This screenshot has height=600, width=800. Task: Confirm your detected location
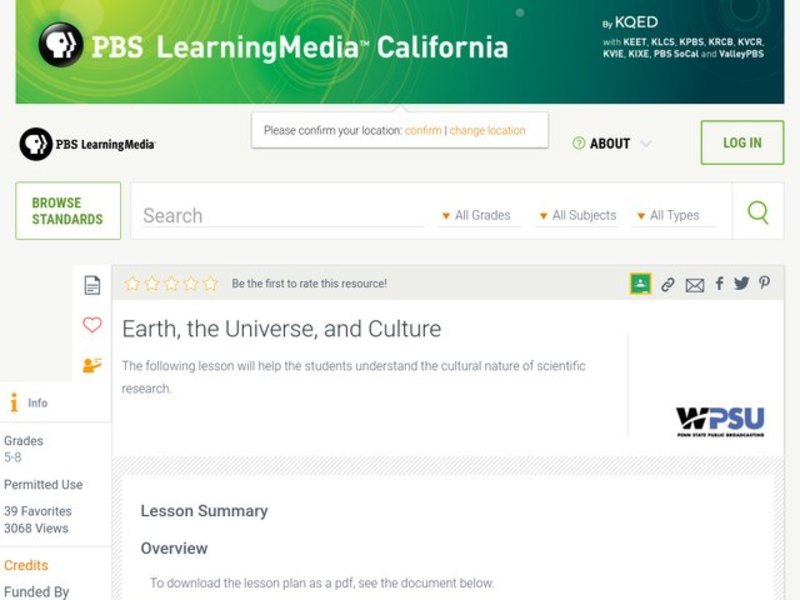point(421,130)
